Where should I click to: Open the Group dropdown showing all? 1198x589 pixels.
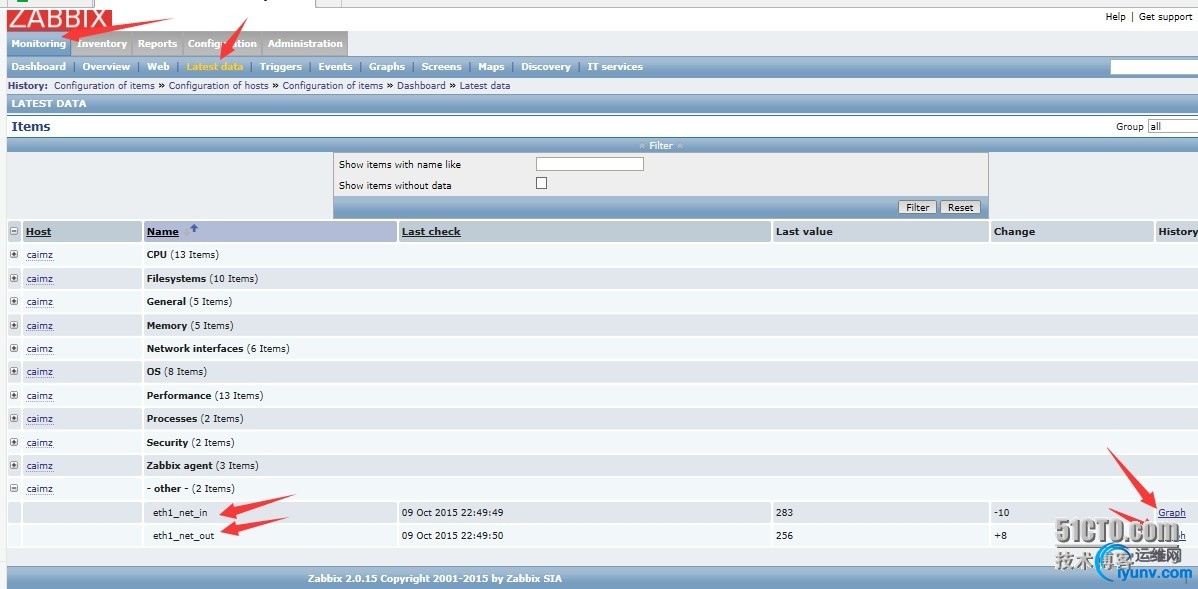pos(1172,126)
